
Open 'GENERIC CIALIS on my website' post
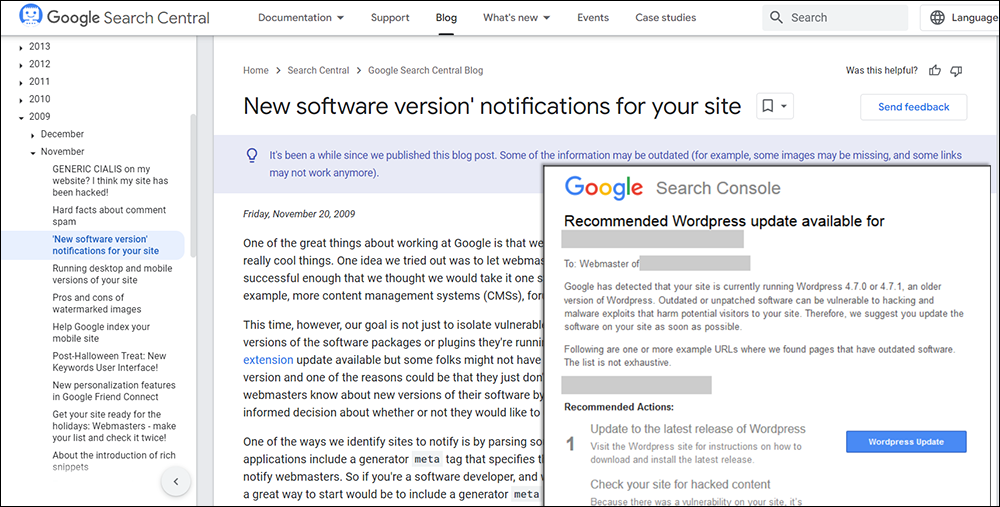110,180
